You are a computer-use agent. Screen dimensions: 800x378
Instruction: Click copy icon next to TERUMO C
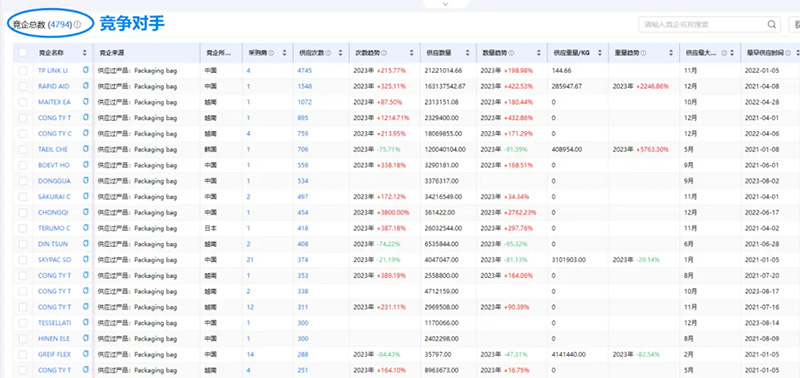[85, 228]
